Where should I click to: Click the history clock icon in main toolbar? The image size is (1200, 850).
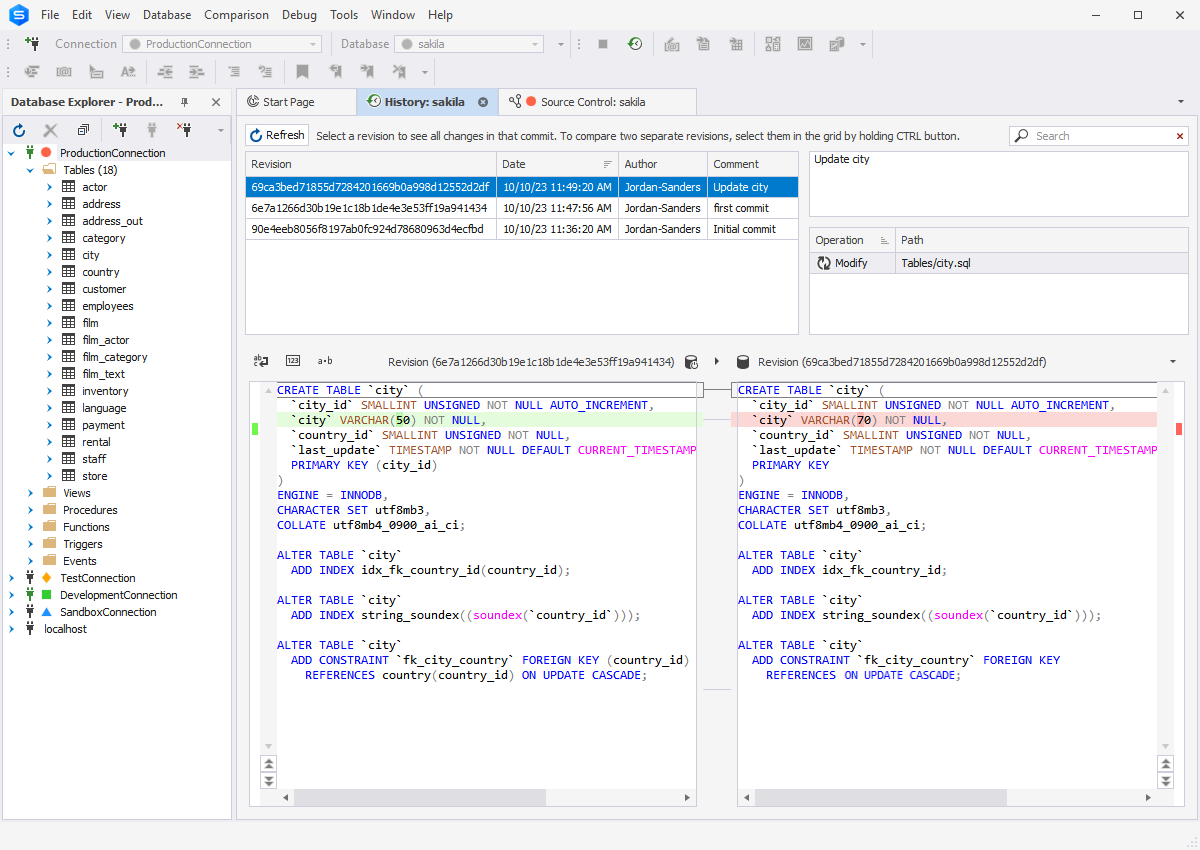coord(634,44)
